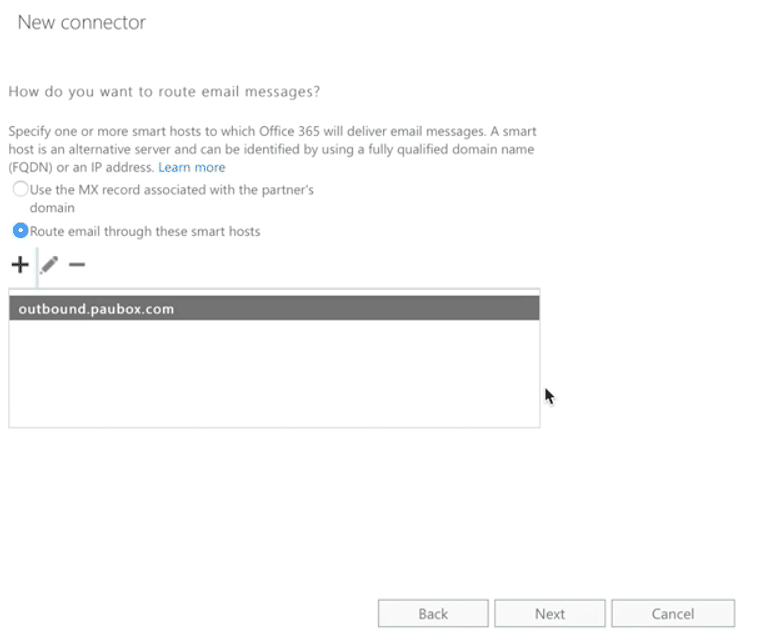
Task: Click the plus icon to add a smart host
Action: point(19,265)
